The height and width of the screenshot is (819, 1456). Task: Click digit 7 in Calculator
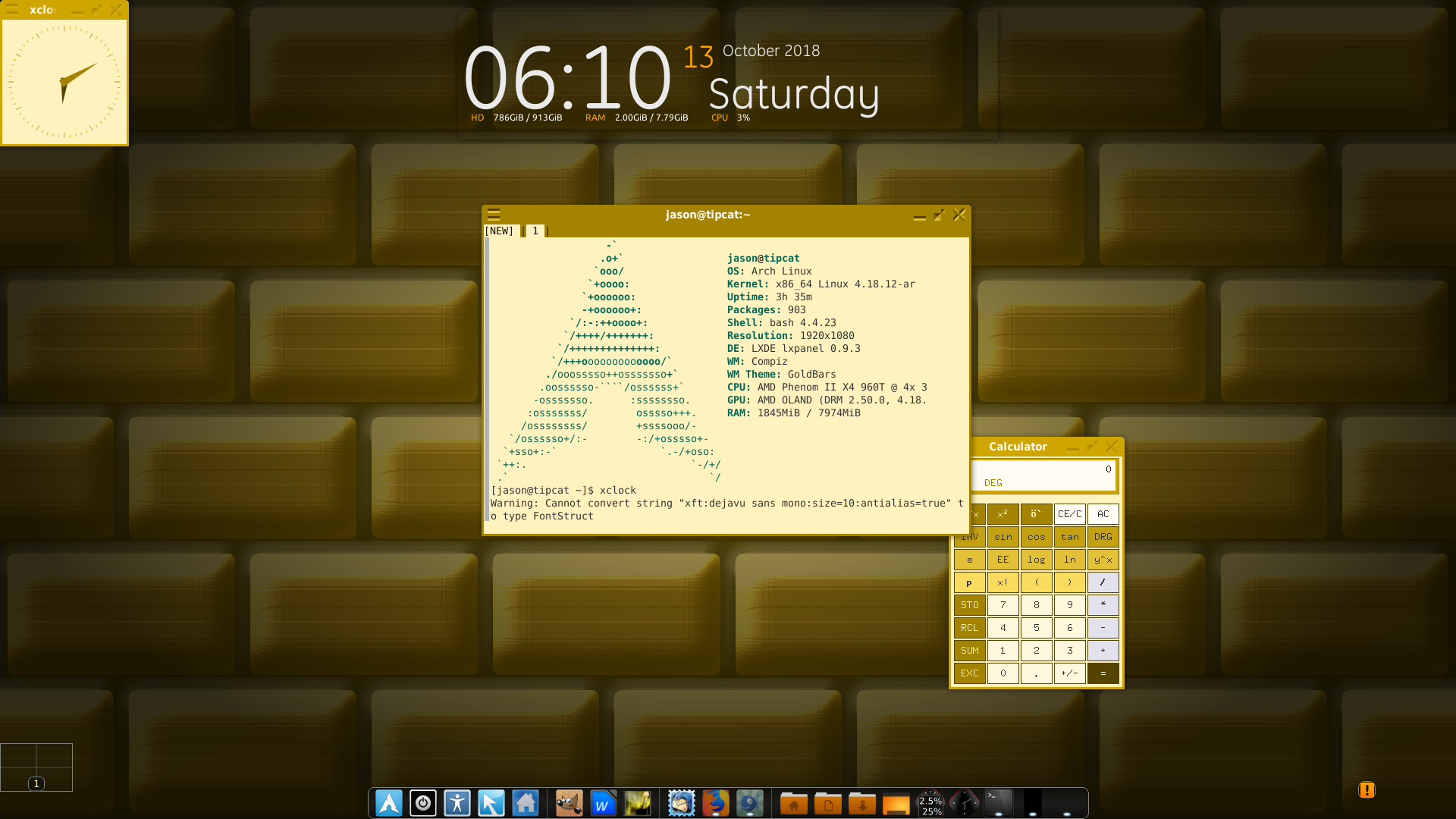coord(1003,605)
